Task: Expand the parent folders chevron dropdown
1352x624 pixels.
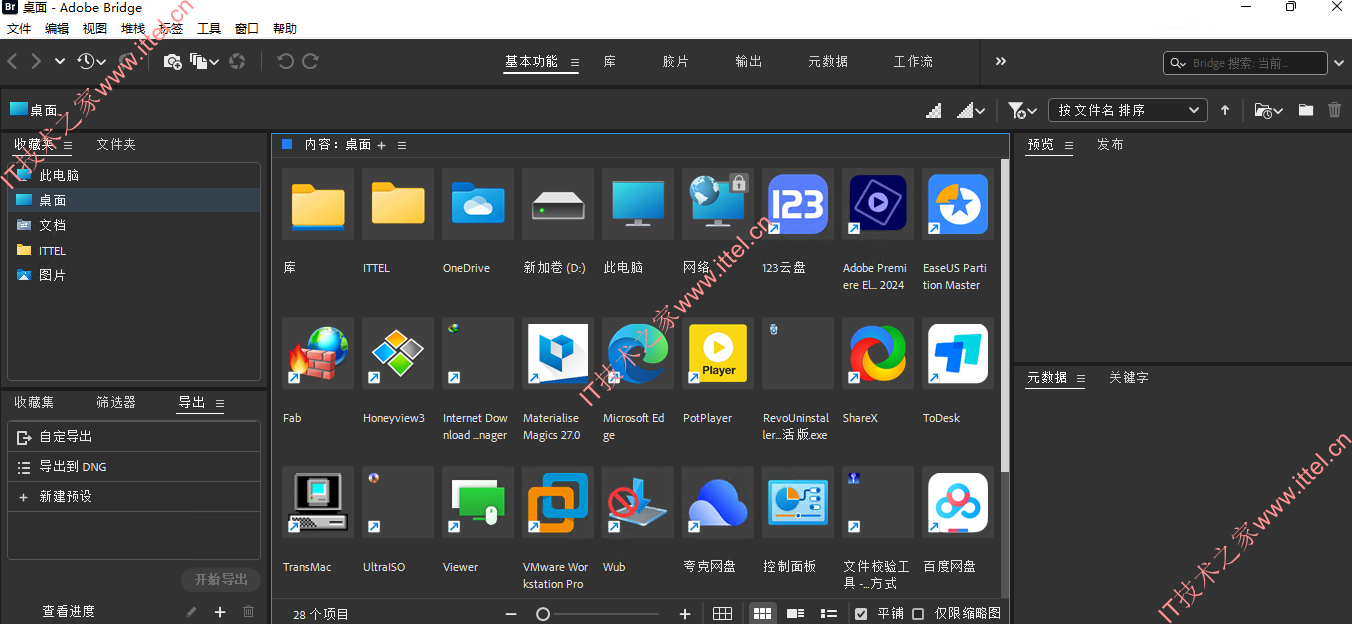Action: 60,62
